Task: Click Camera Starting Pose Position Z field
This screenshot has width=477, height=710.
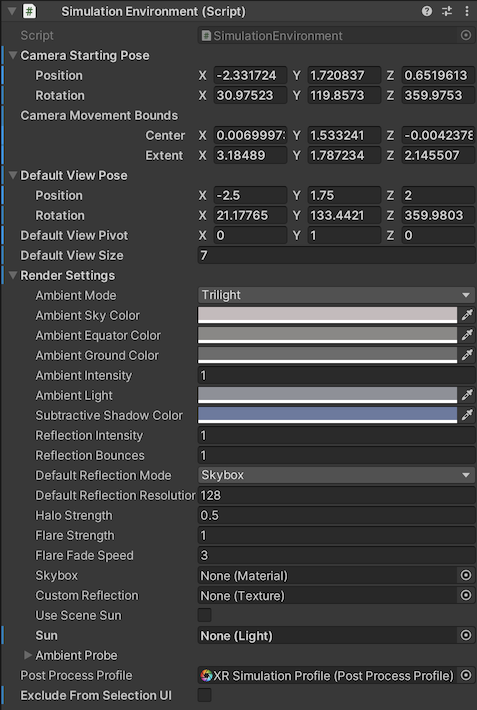Action: coord(438,76)
